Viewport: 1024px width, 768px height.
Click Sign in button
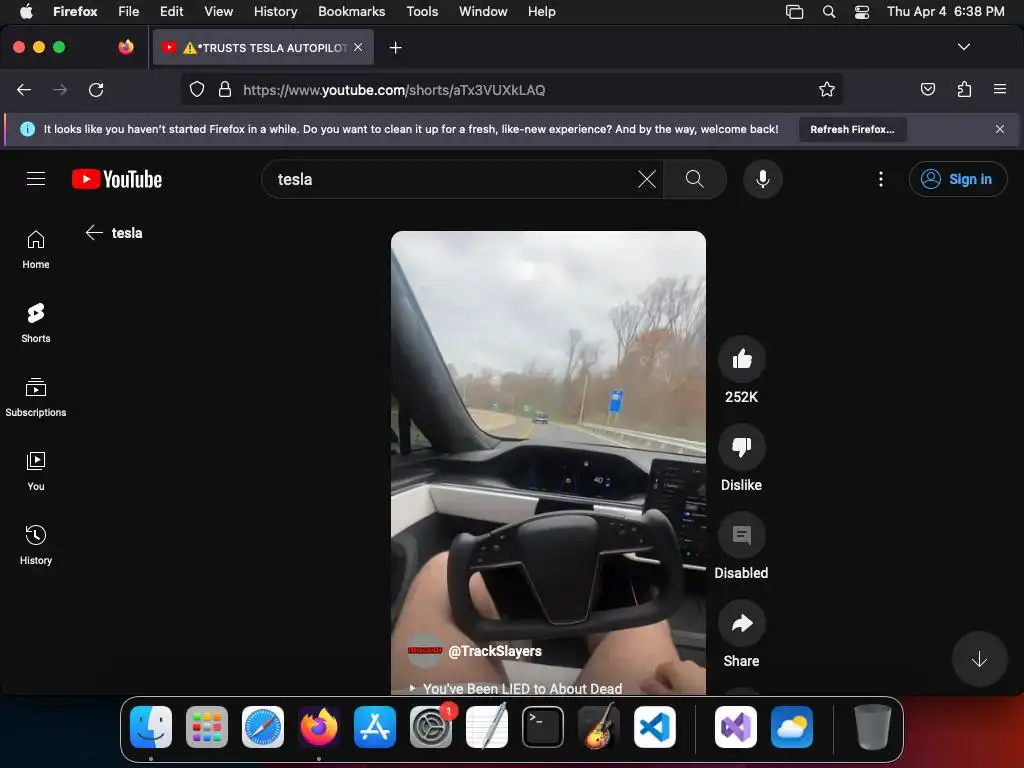[958, 179]
